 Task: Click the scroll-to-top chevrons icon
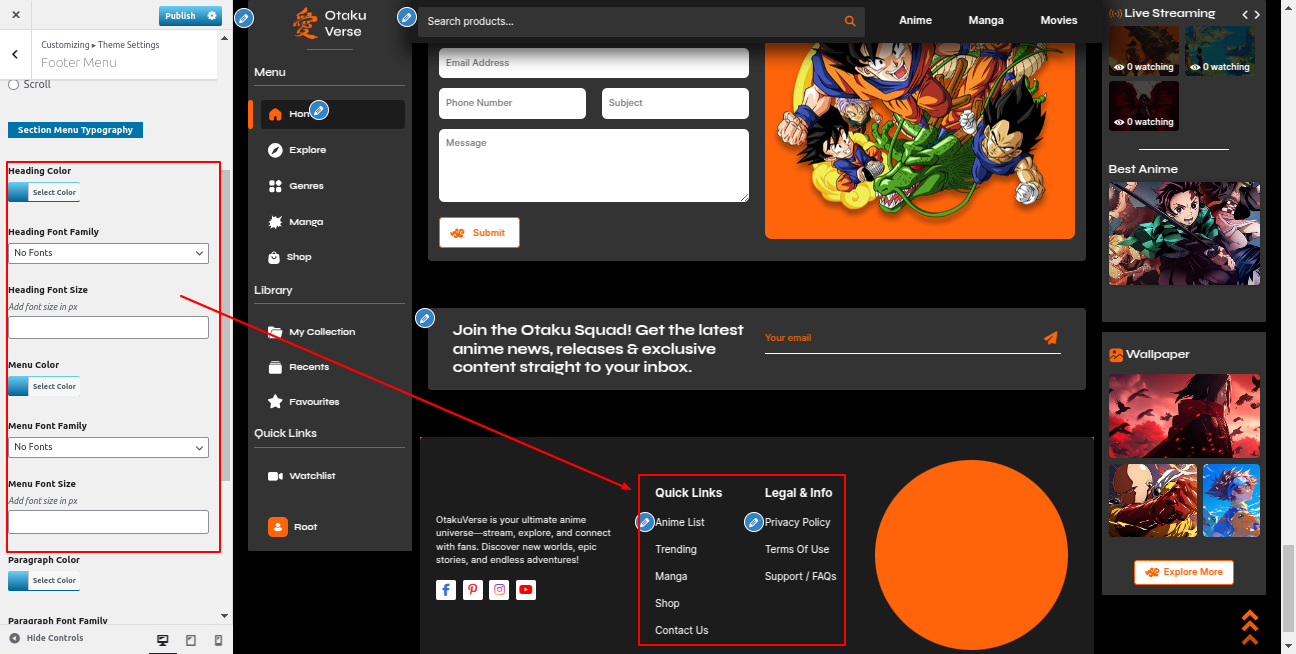point(1249,627)
